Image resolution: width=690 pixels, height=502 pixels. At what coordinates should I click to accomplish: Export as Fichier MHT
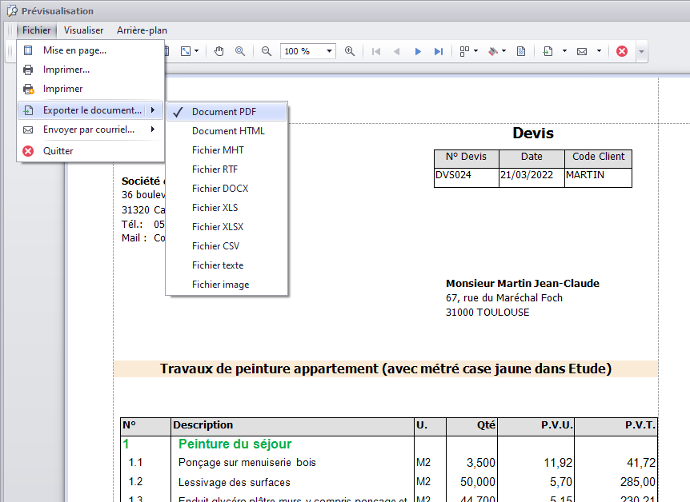click(227, 150)
